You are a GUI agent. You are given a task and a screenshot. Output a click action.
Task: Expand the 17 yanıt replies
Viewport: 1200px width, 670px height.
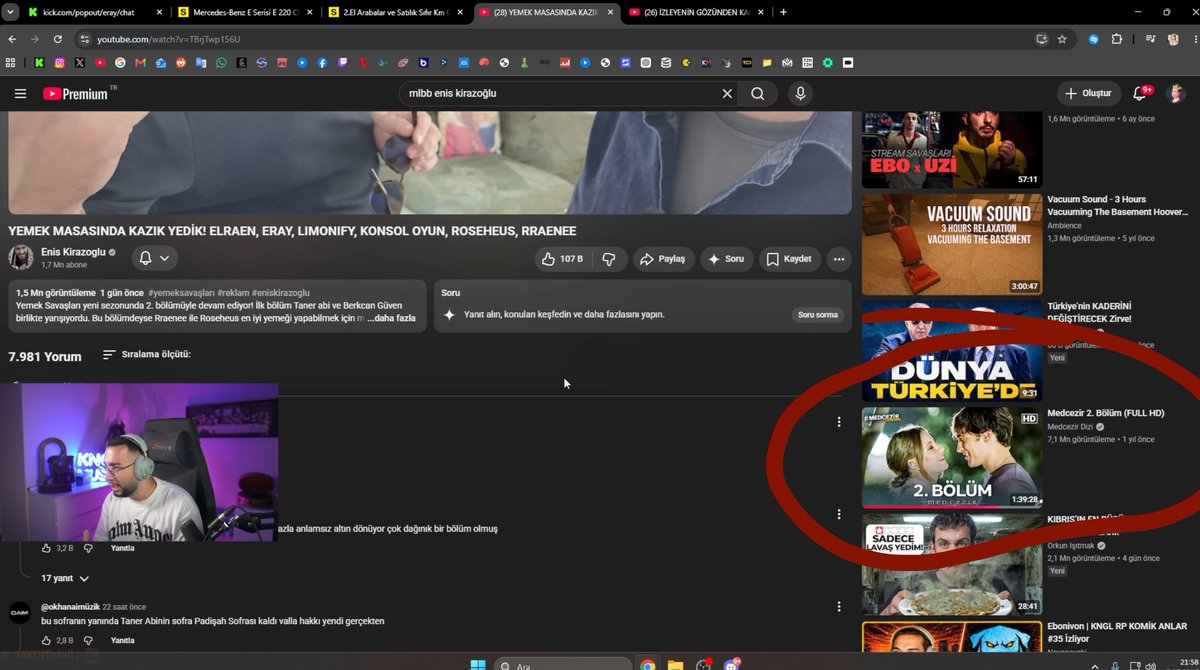tap(65, 578)
